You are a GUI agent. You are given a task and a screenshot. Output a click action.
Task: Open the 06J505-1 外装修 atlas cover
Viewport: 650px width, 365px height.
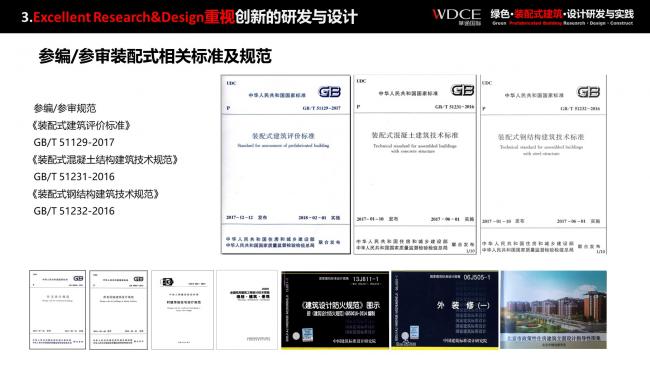point(445,310)
